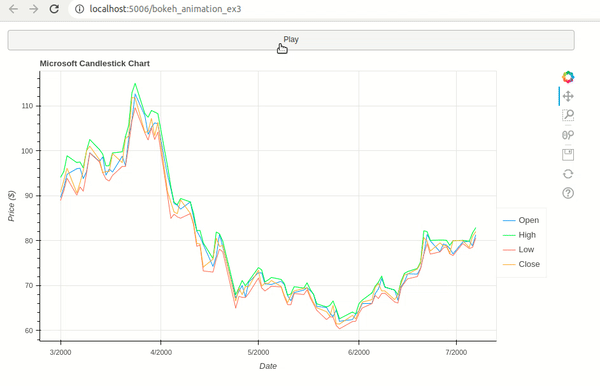This screenshot has width=600, height=386.
Task: Go forward in the browser
Action: pyautogui.click(x=34, y=9)
